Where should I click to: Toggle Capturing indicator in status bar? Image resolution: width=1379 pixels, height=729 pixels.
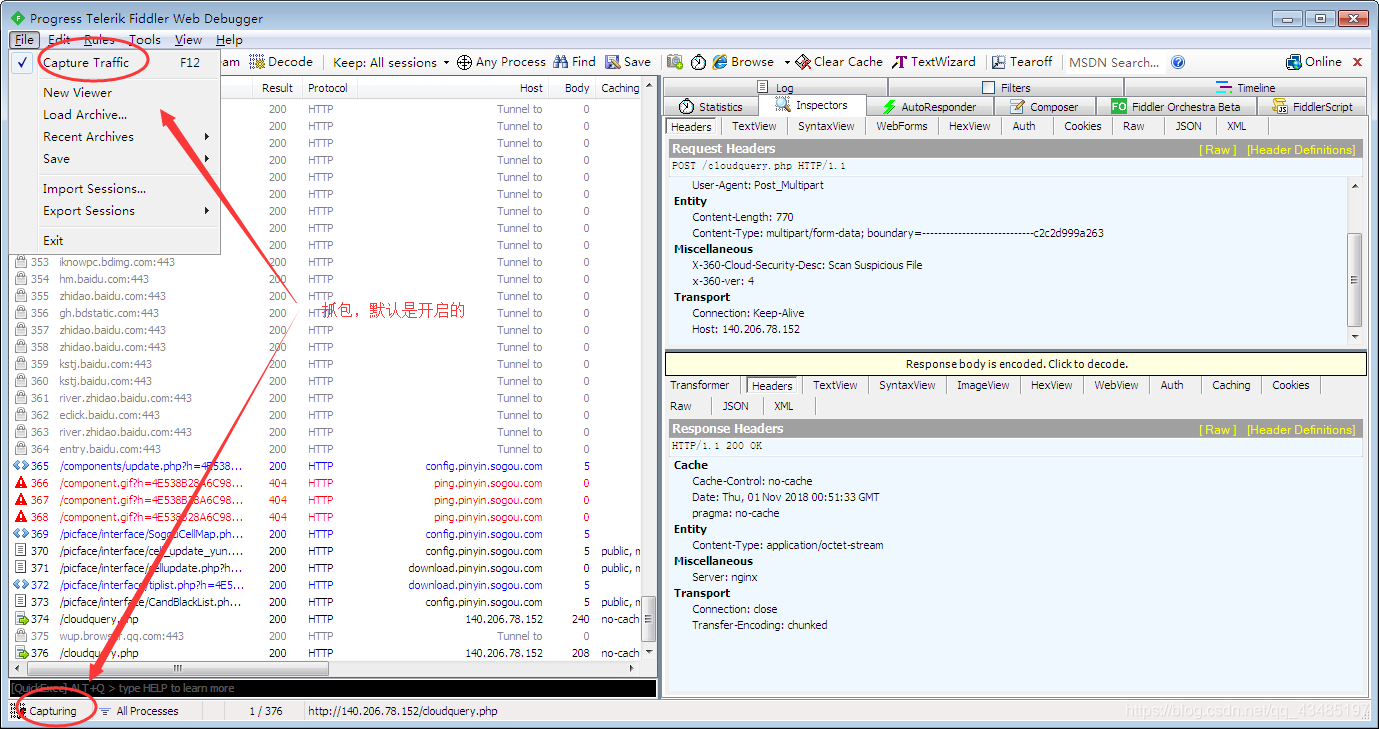[x=46, y=711]
